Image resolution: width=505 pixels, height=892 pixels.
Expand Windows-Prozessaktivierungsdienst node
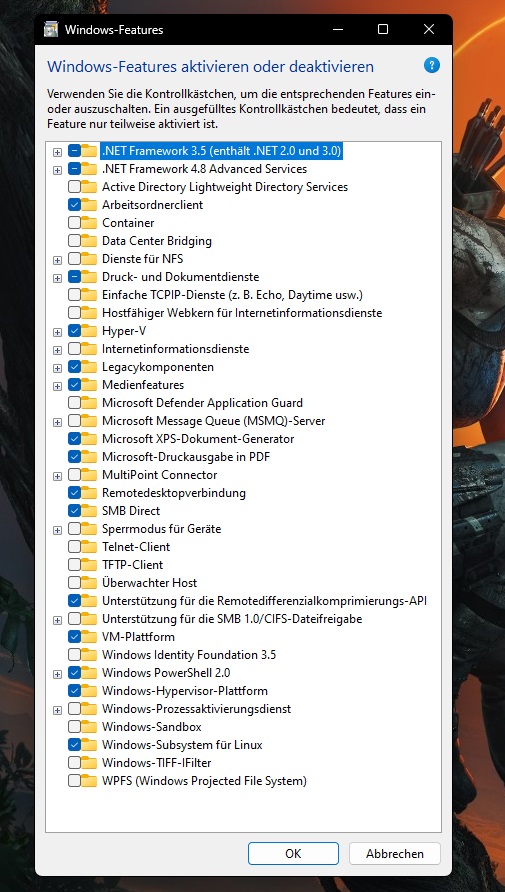coord(57,710)
